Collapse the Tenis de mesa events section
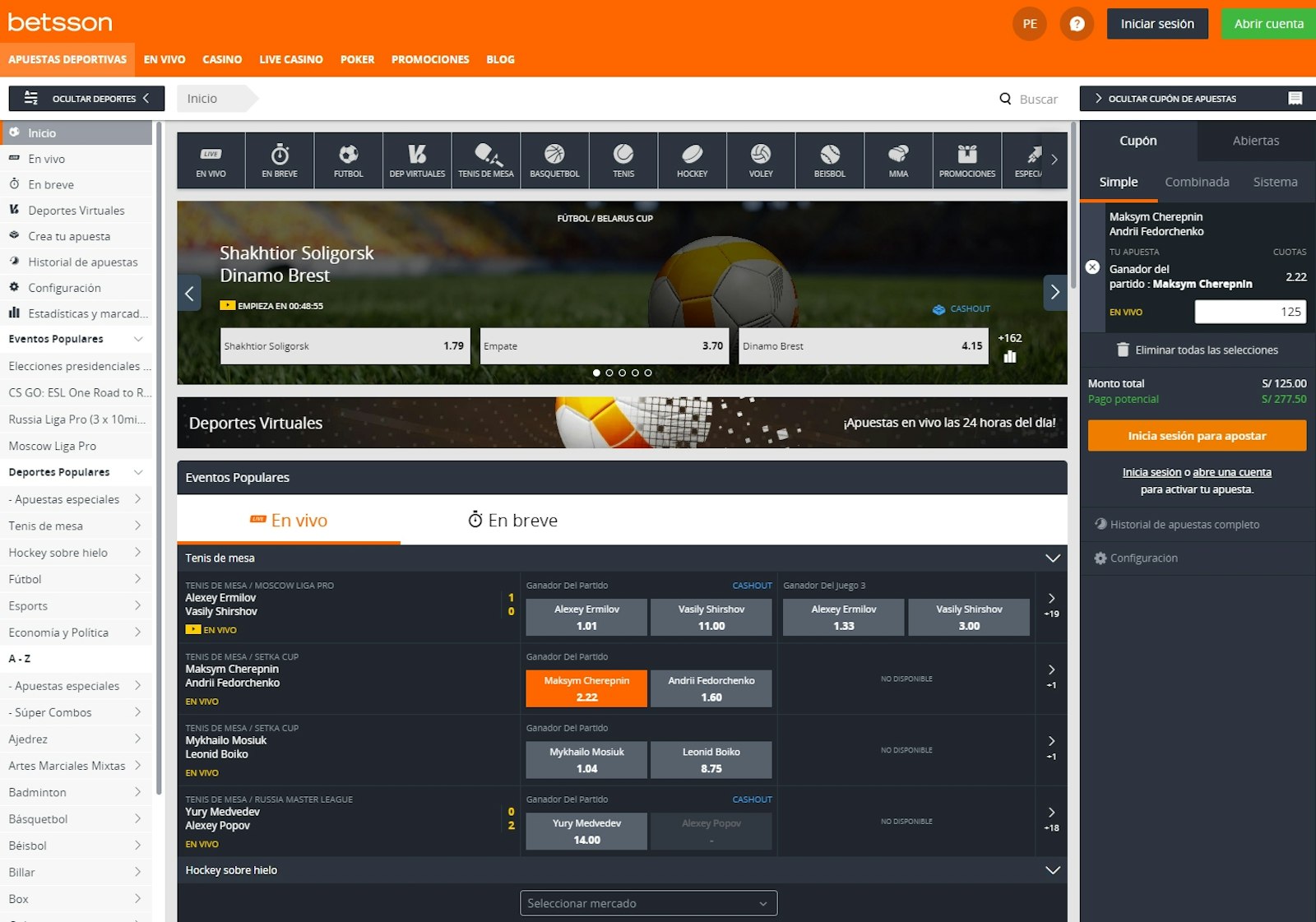 [x=1052, y=558]
